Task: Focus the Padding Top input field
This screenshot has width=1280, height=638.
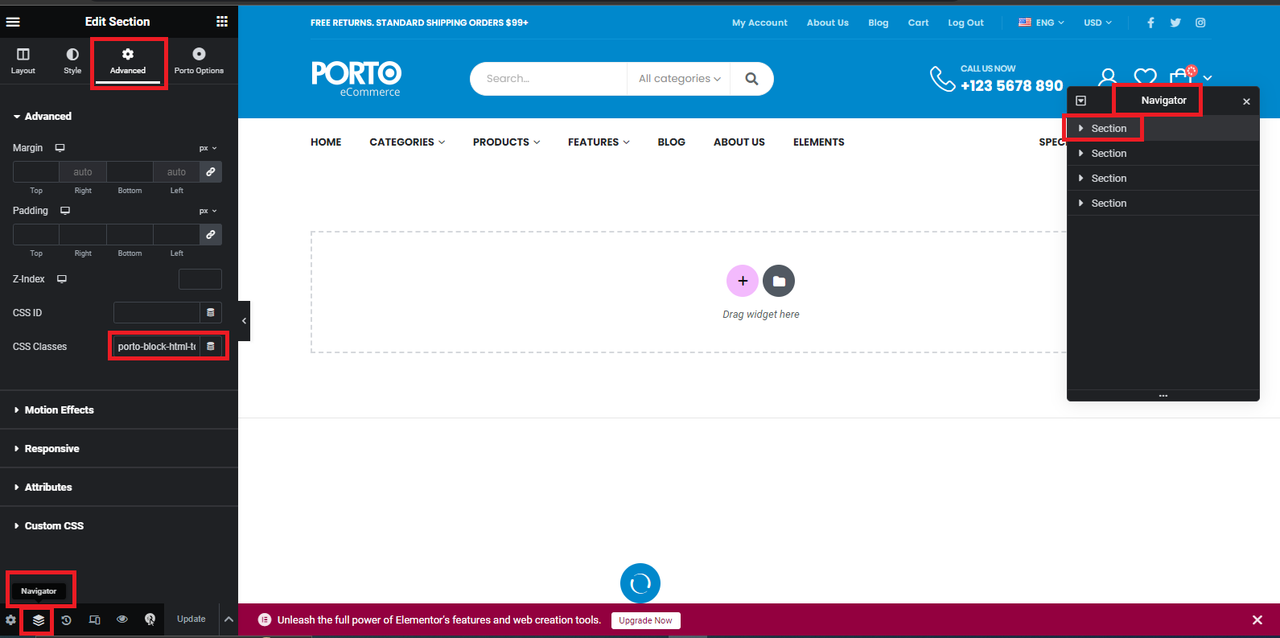Action: (36, 235)
